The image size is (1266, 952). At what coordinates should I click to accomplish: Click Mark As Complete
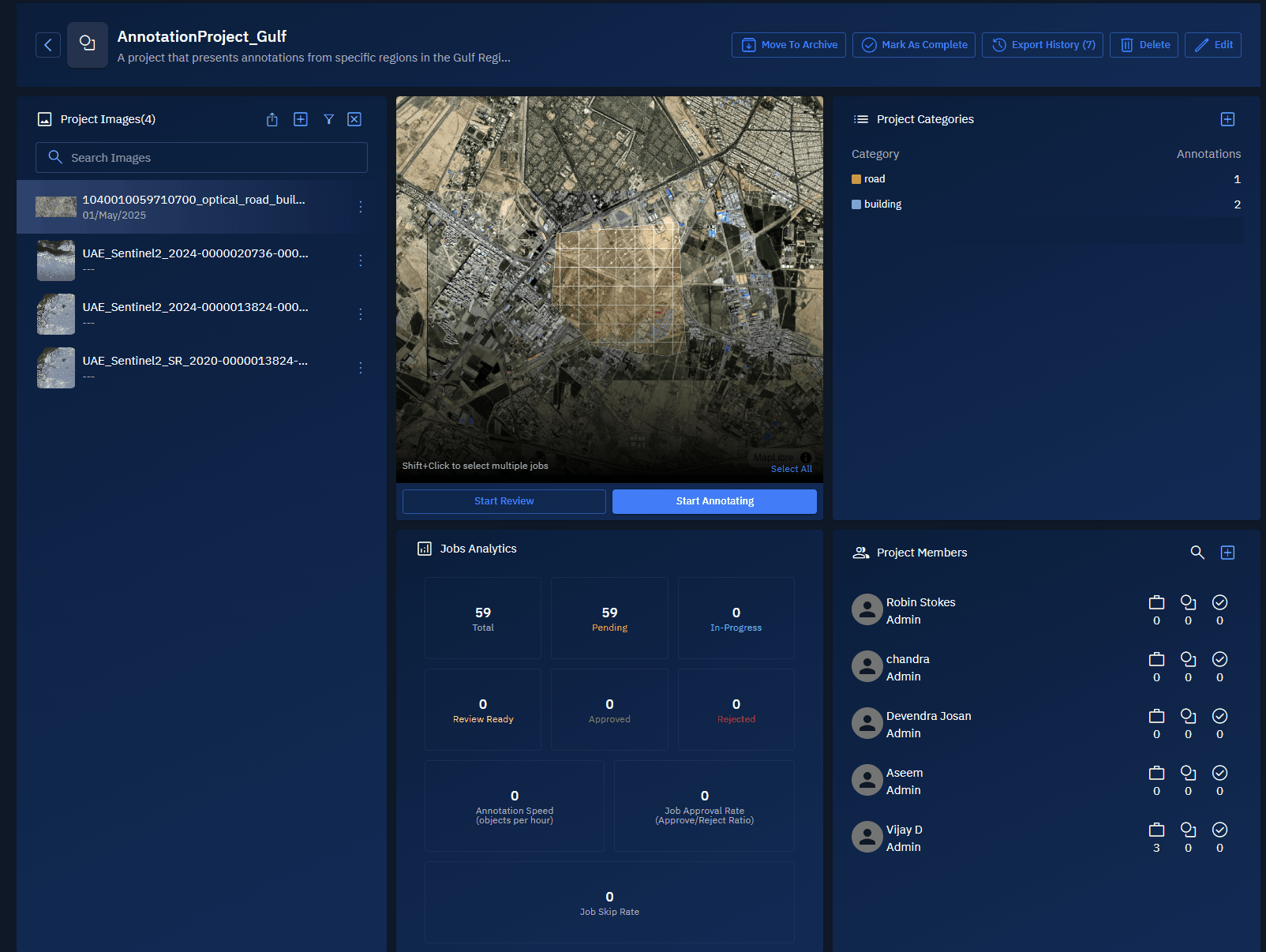[x=913, y=45]
